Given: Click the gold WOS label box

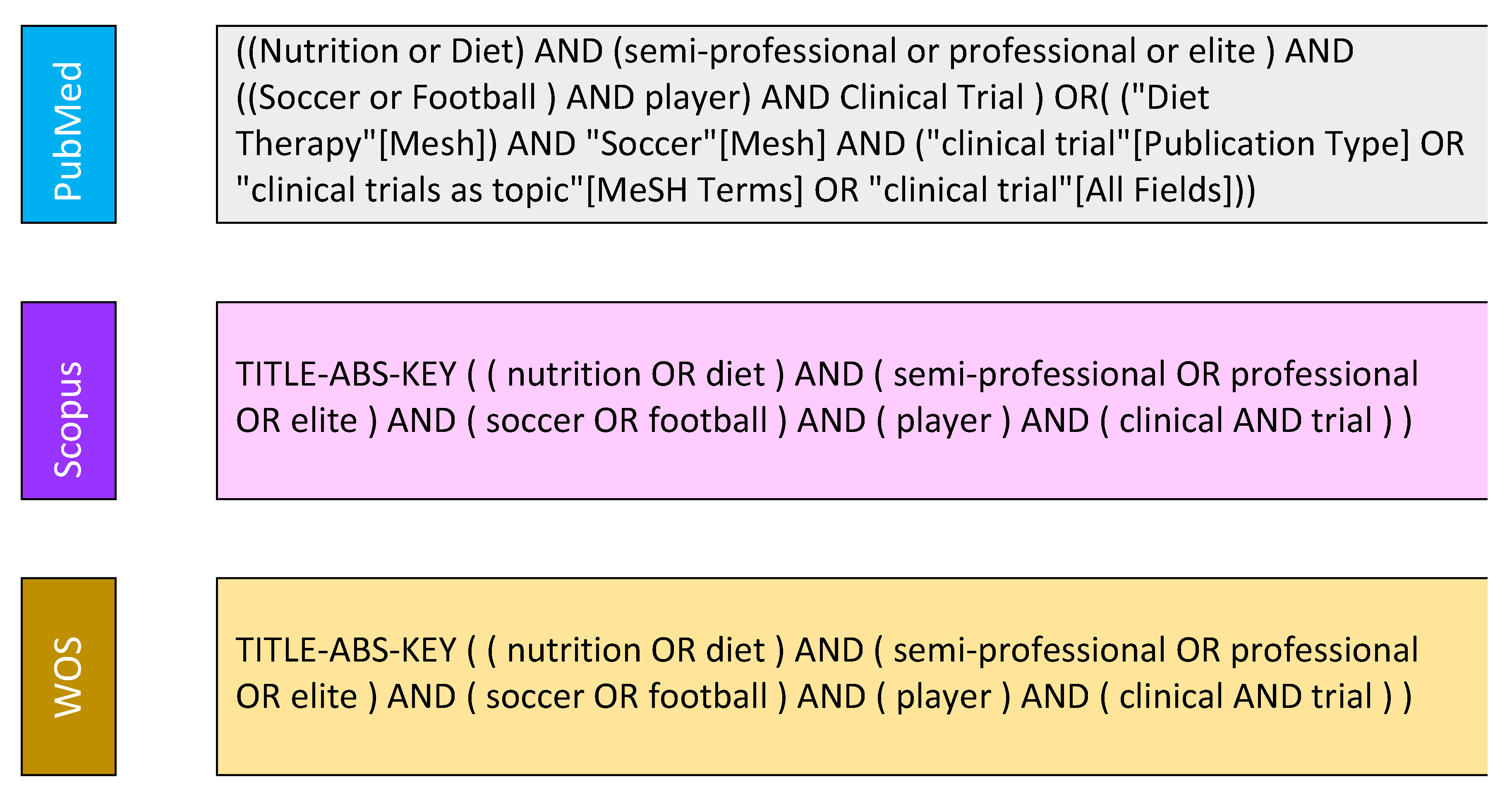Looking at the screenshot, I should 69,676.
